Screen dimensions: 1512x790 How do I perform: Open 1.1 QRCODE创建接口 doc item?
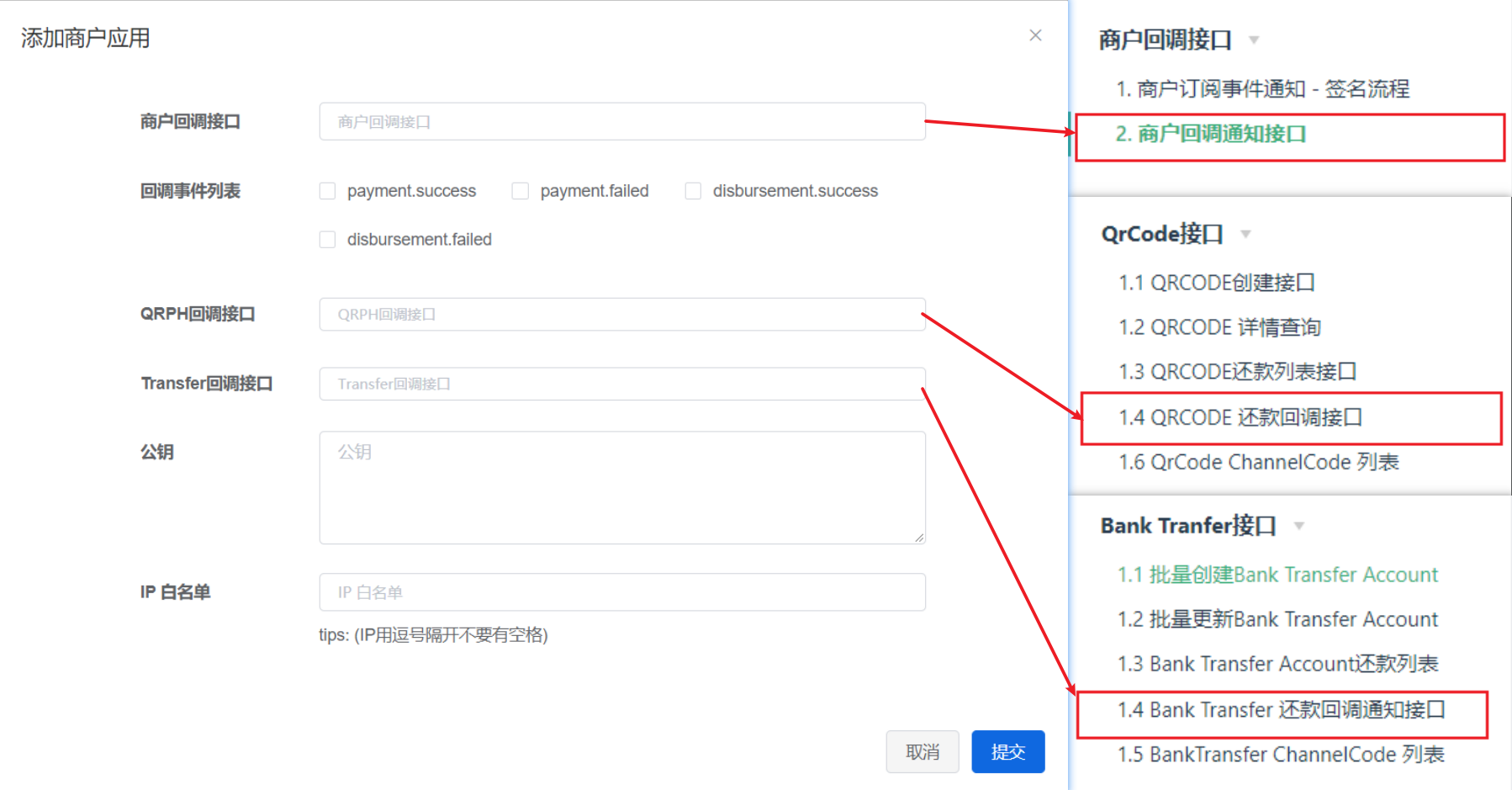tap(1216, 283)
